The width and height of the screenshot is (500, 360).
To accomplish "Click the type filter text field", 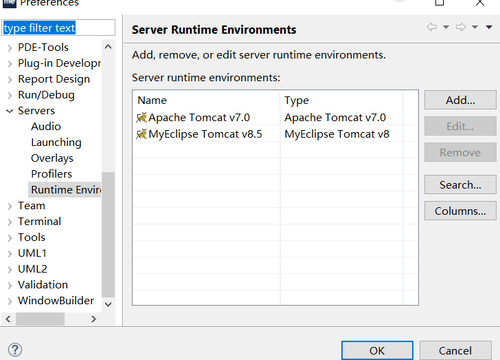I will tap(58, 28).
